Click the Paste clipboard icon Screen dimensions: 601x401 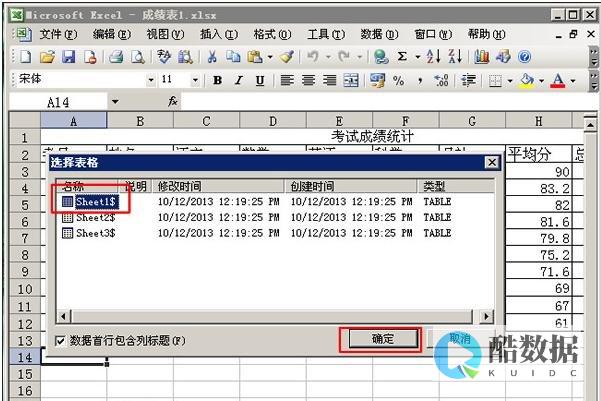click(x=255, y=57)
